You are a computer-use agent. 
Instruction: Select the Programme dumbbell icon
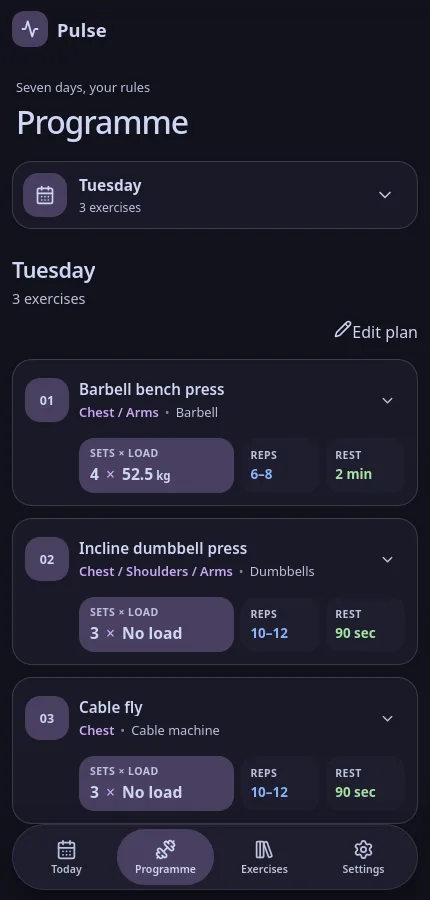point(165,849)
